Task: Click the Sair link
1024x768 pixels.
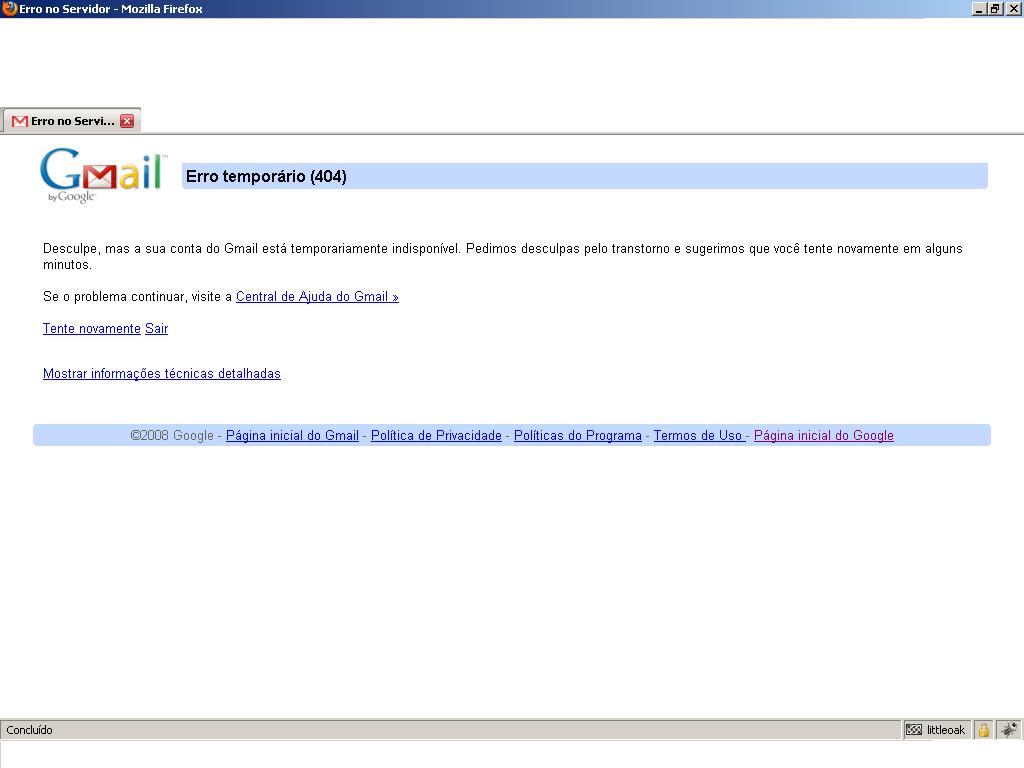Action: click(156, 328)
